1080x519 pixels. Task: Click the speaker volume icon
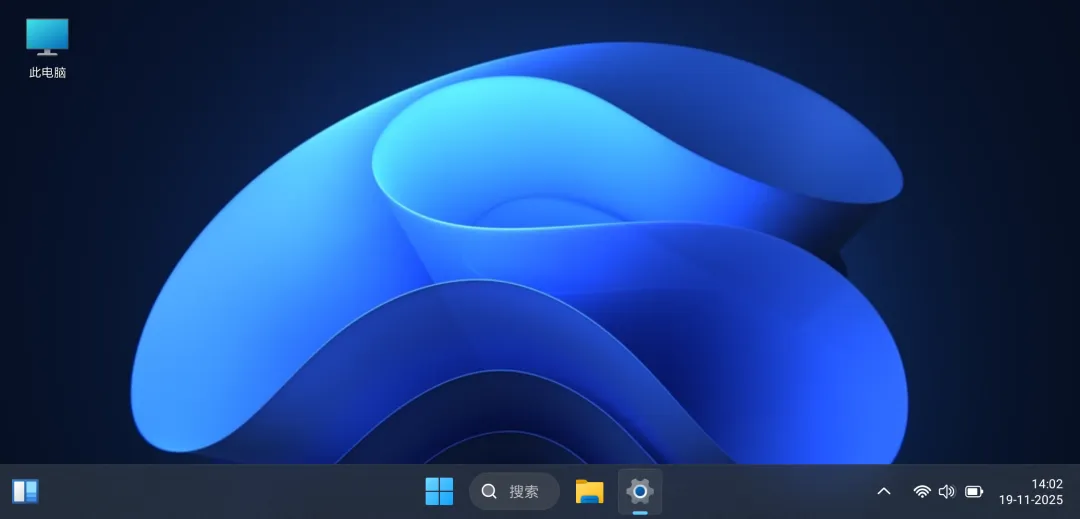[947, 491]
